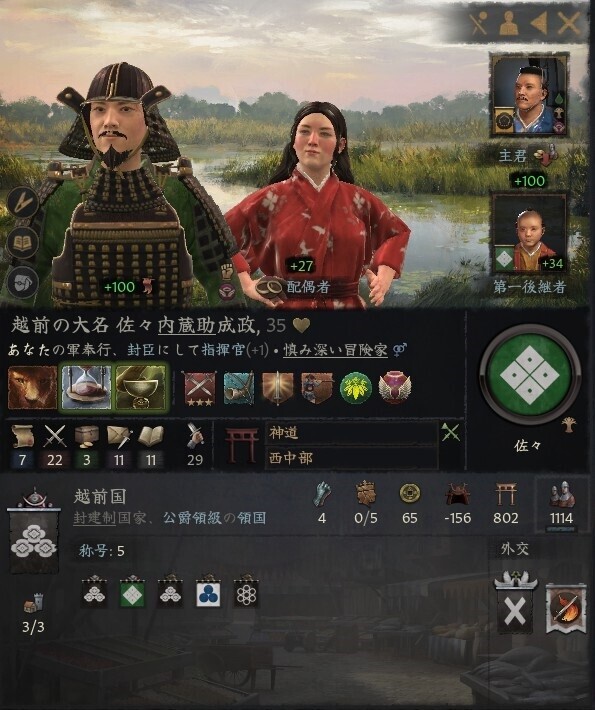
Task: Open the 外交 diplomacy tab
Action: point(515,549)
